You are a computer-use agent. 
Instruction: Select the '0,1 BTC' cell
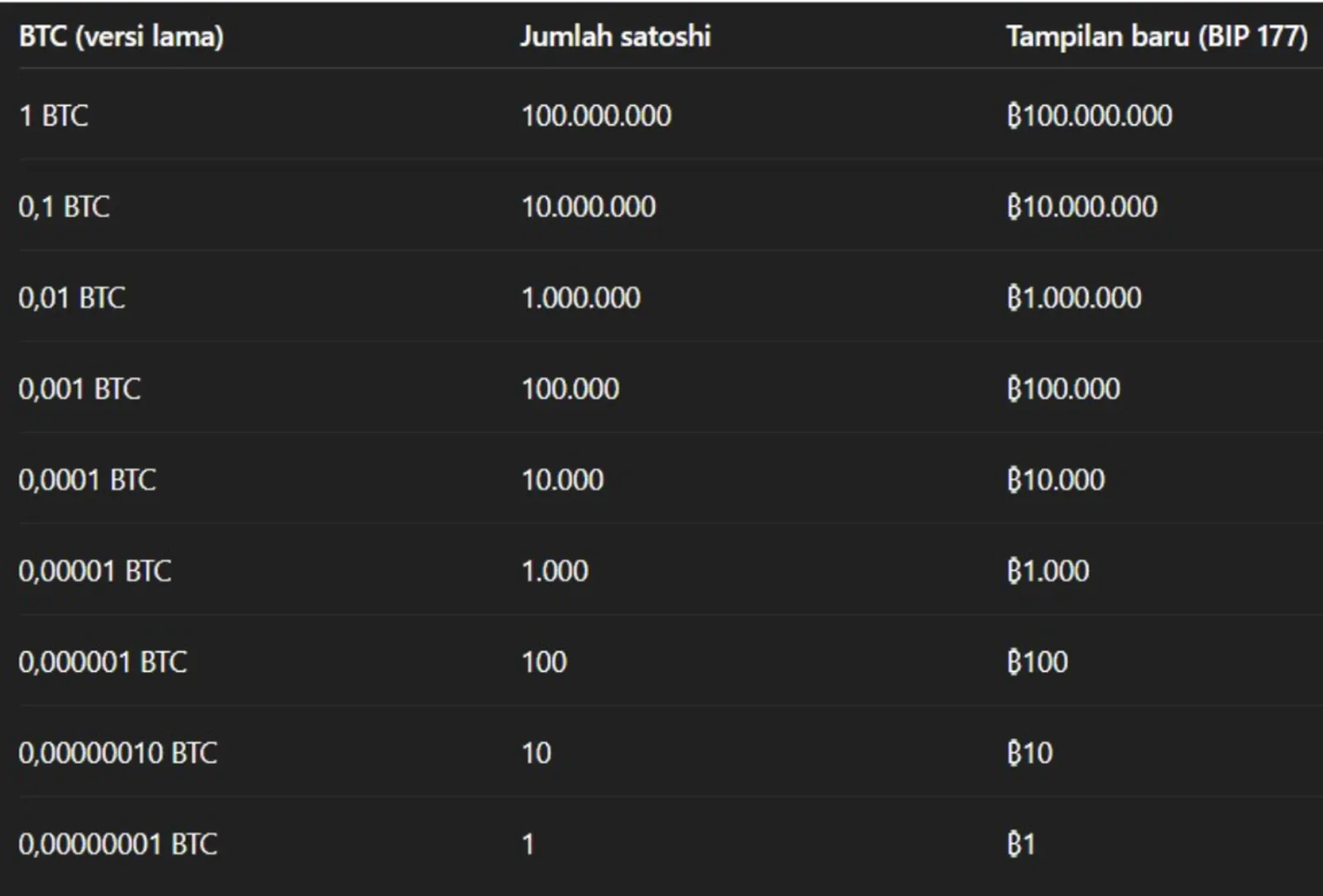click(64, 207)
